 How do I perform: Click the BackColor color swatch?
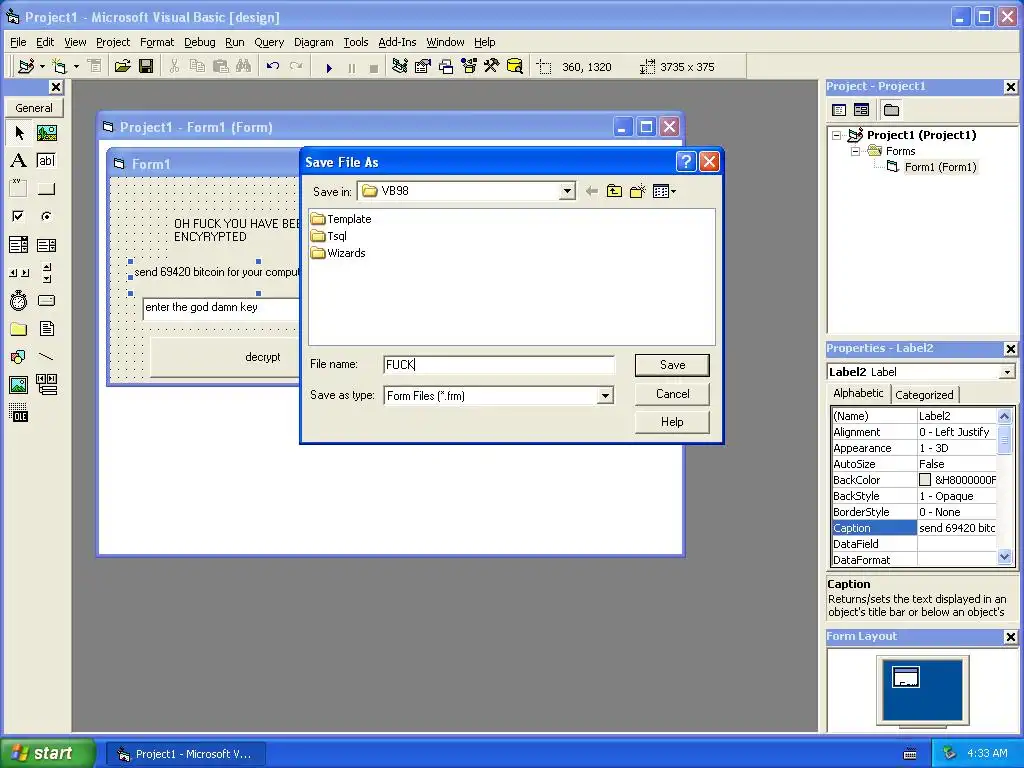925,480
